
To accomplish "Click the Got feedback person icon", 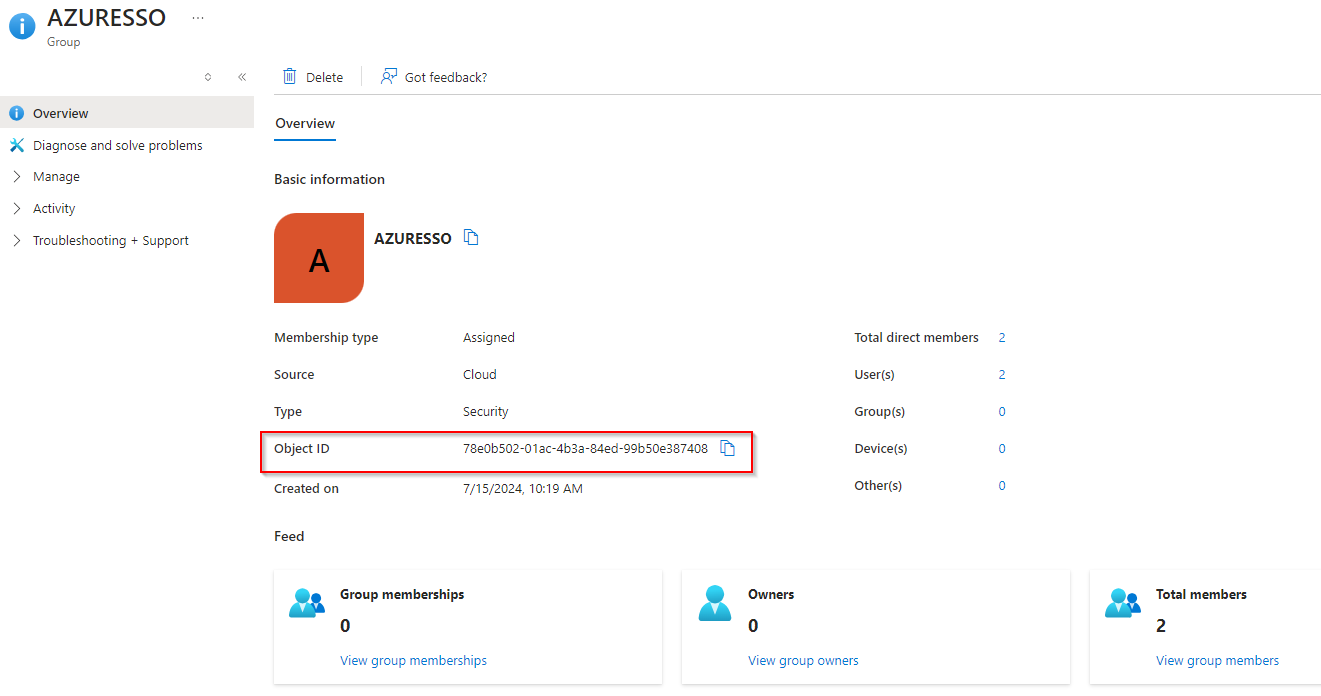I will 389,77.
